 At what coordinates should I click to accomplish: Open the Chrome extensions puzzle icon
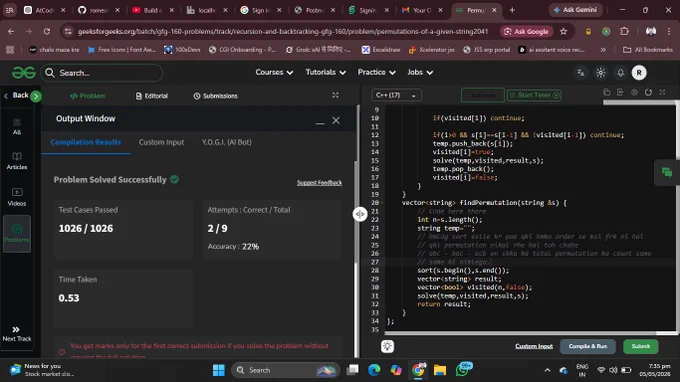(x=624, y=31)
